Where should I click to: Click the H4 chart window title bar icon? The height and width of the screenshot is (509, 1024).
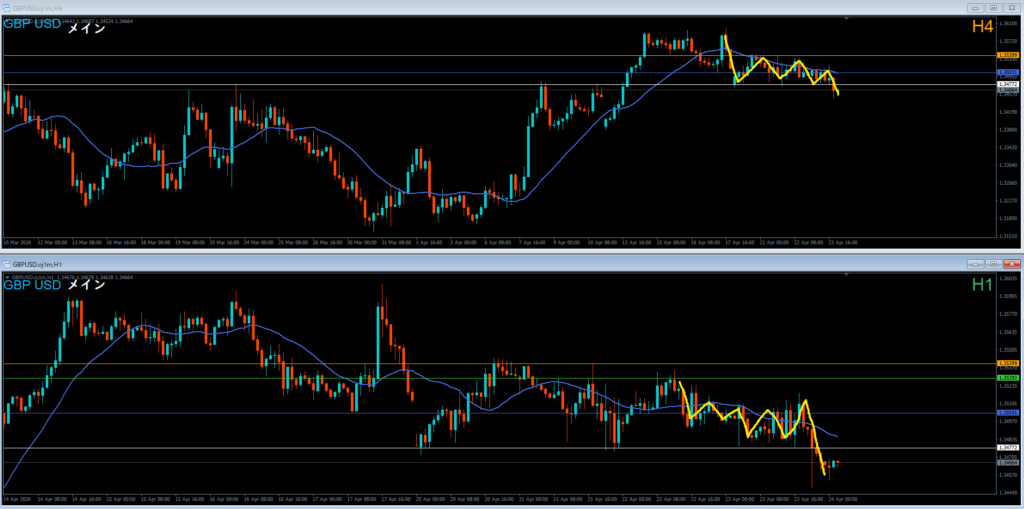(6, 7)
